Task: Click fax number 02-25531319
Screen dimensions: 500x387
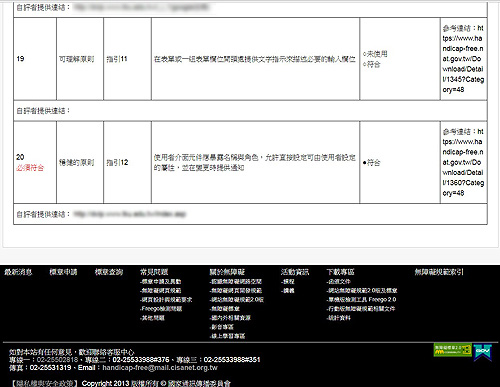Action: (51, 368)
